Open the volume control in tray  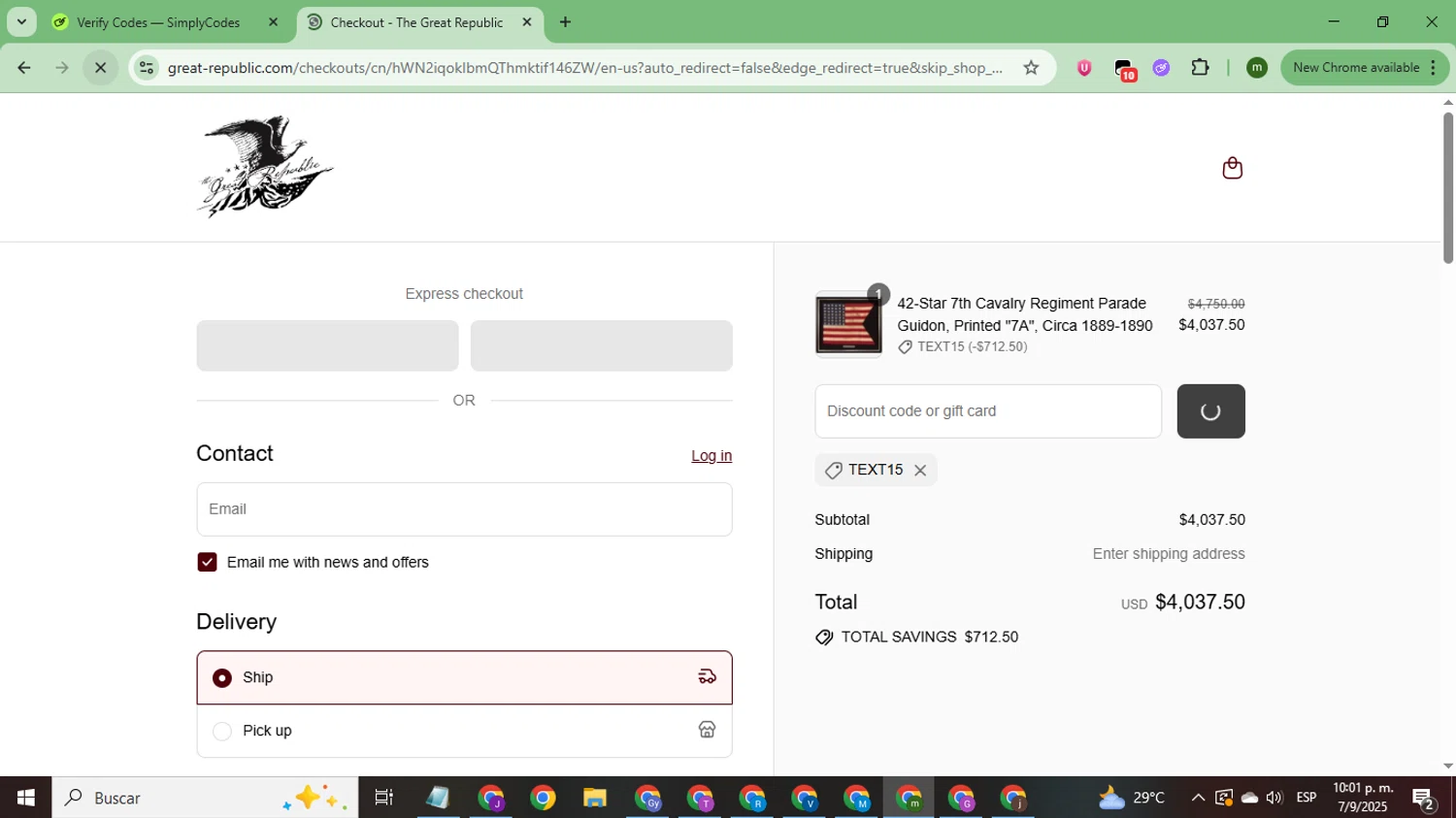coord(1274,798)
